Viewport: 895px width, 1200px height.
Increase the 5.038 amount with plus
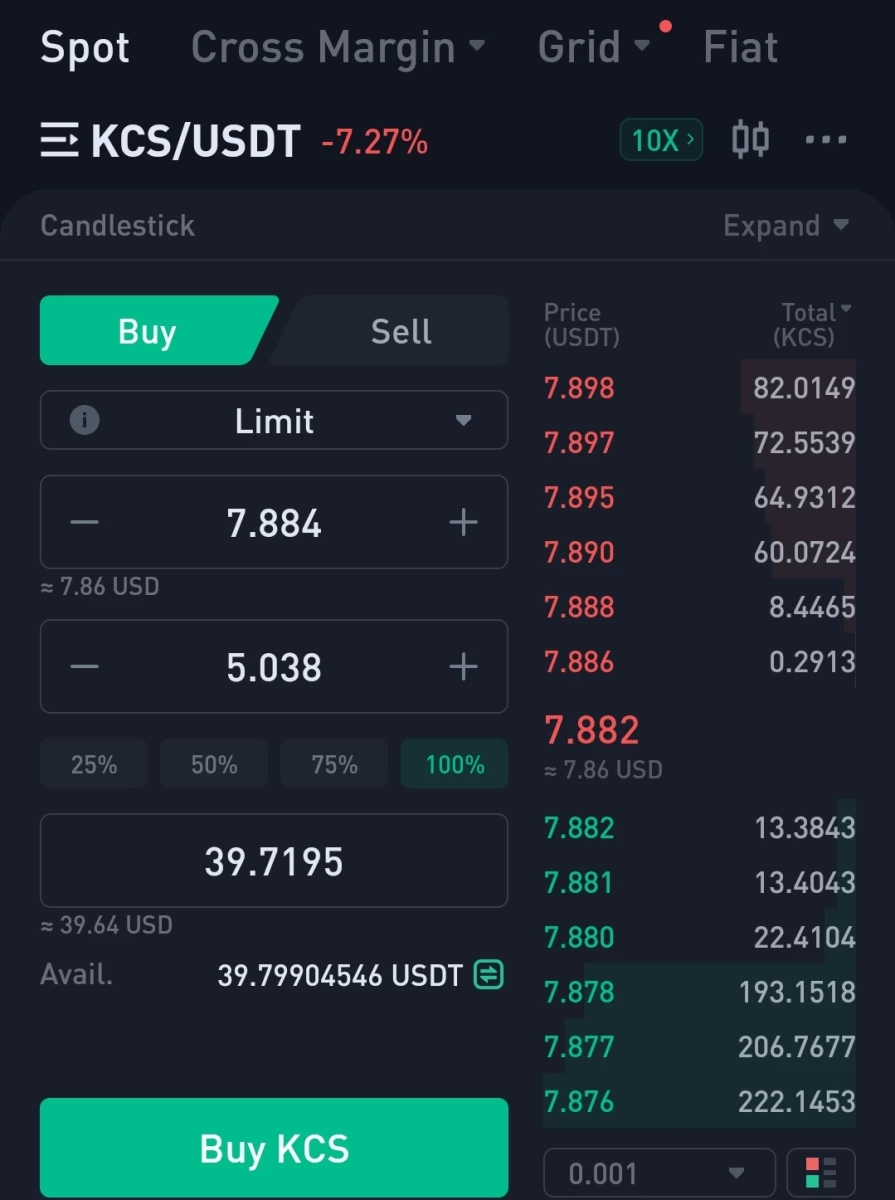point(463,667)
